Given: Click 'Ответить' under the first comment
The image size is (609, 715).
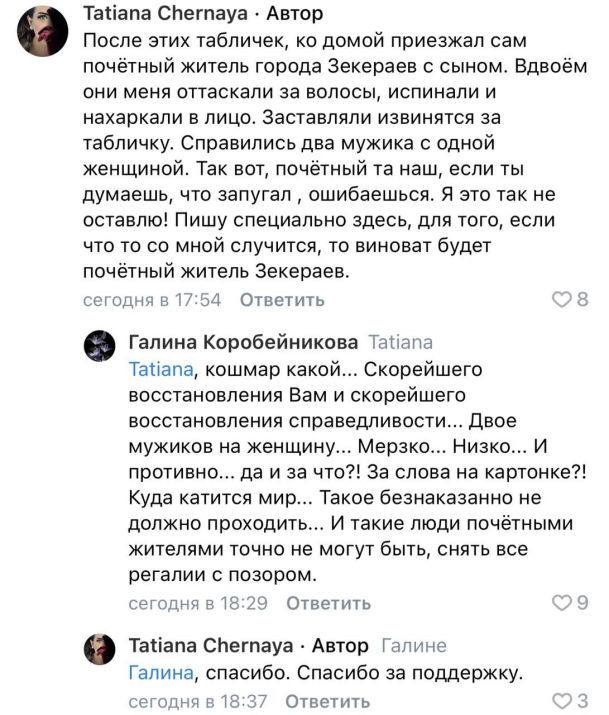Looking at the screenshot, I should pyautogui.click(x=282, y=300).
